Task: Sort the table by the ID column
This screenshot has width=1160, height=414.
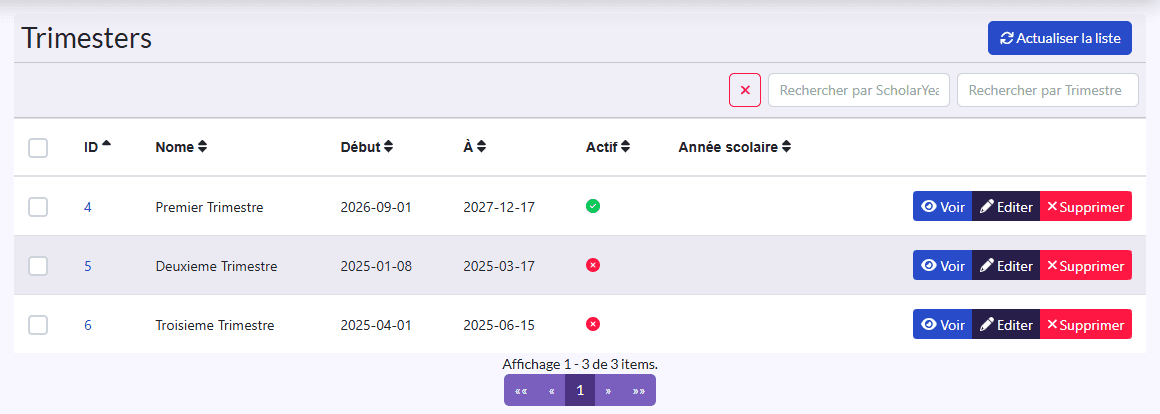Action: tap(97, 147)
